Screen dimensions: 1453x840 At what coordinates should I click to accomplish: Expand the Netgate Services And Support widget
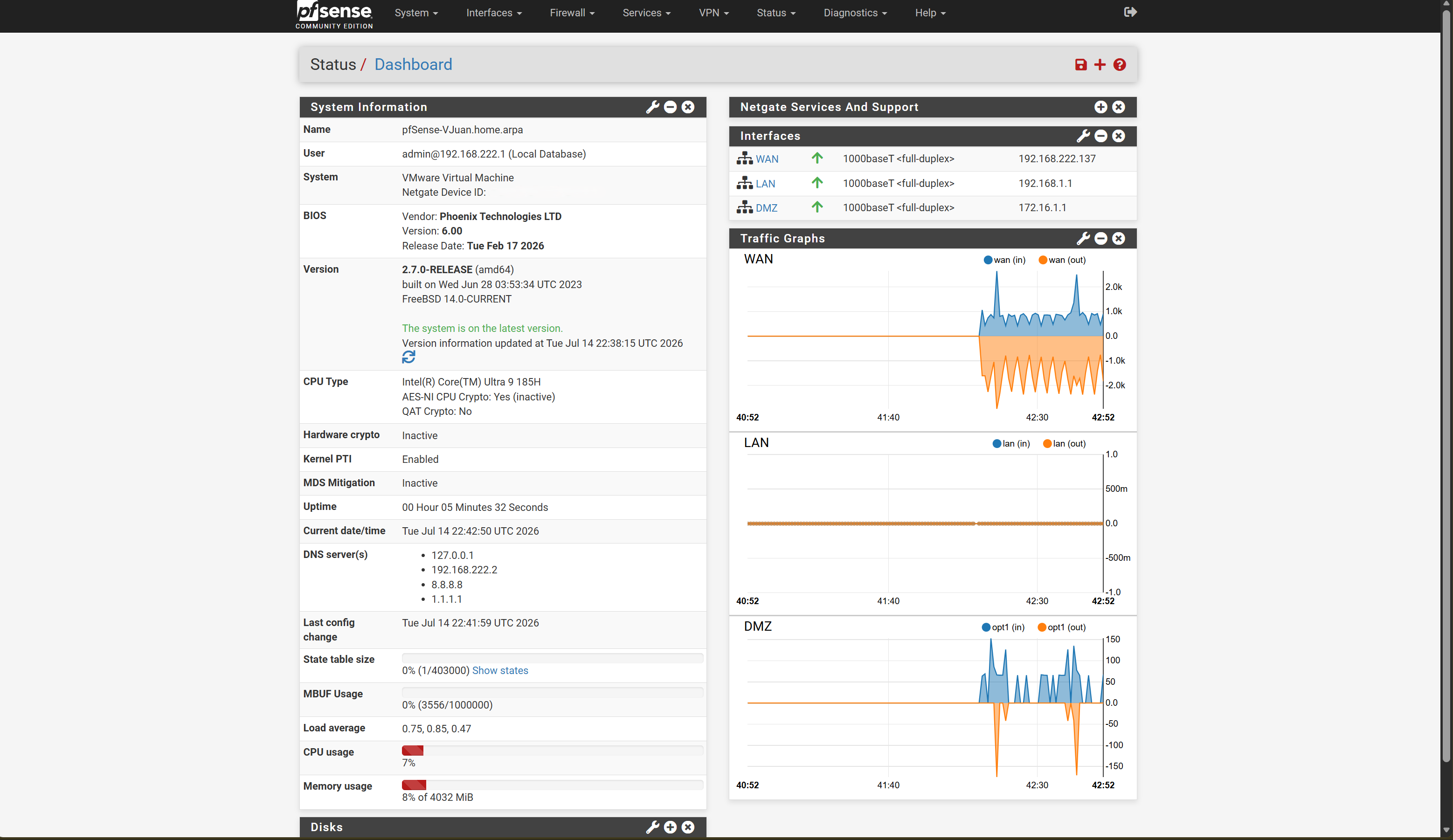pyautogui.click(x=1100, y=107)
